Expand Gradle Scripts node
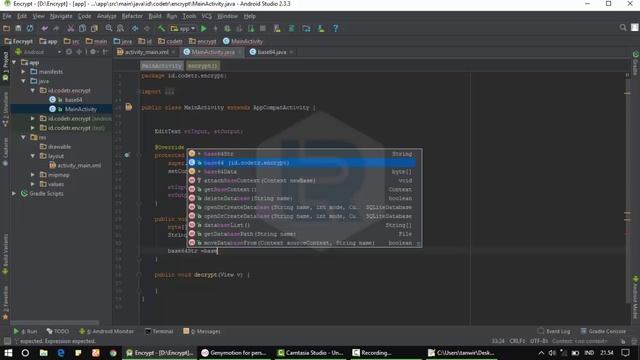 (x=14, y=194)
